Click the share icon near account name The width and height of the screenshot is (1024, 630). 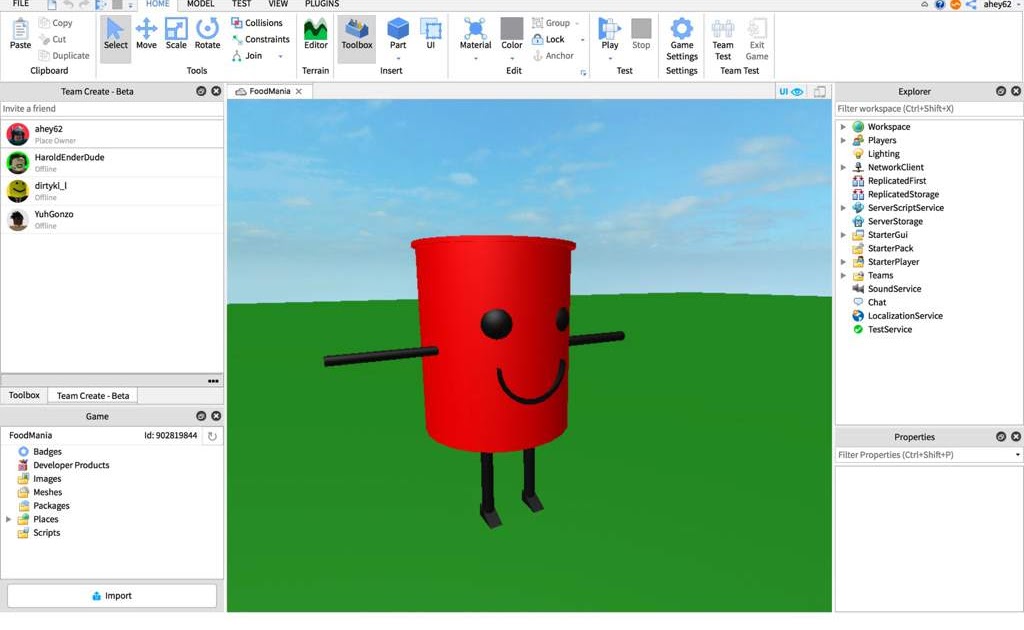[x=970, y=5]
